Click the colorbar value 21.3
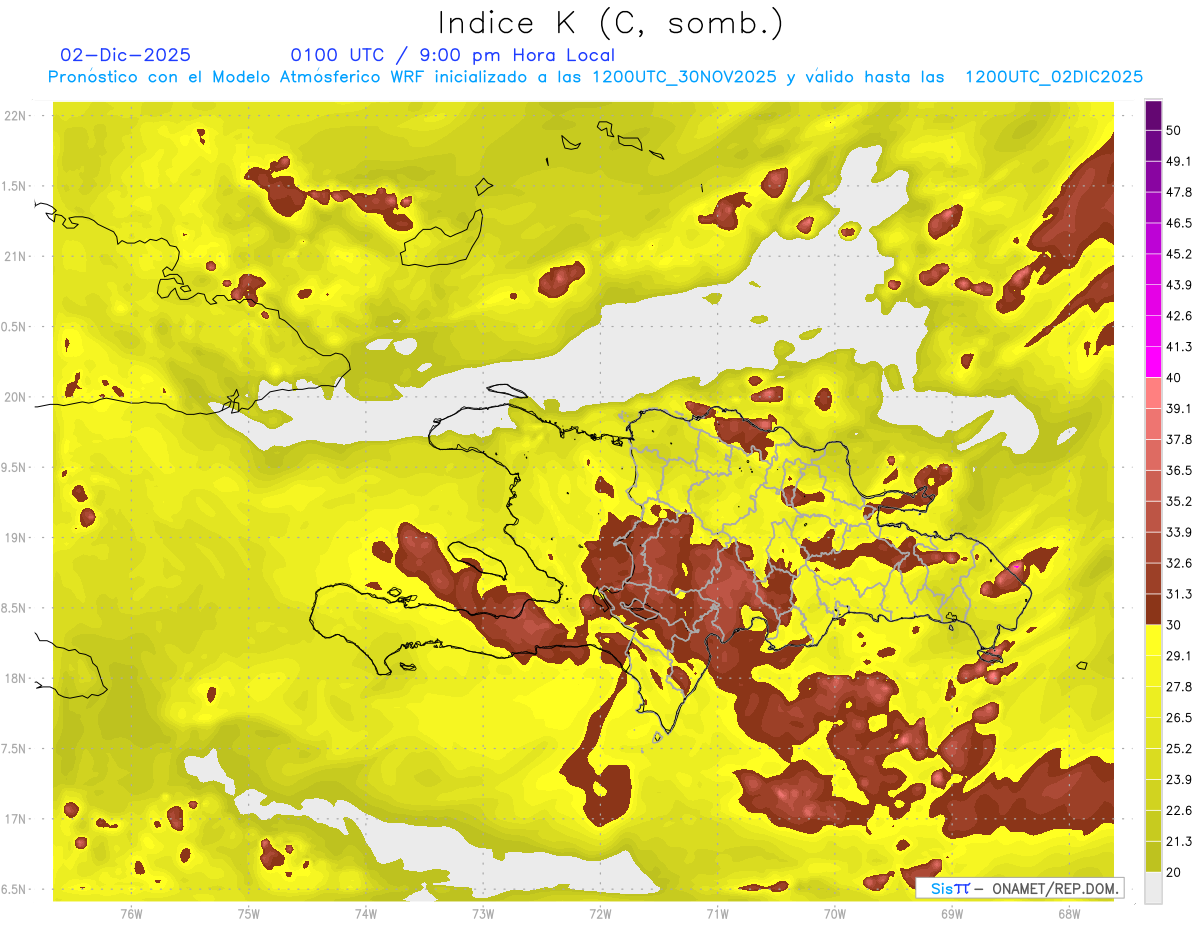The height and width of the screenshot is (927, 1200). (x=1179, y=841)
